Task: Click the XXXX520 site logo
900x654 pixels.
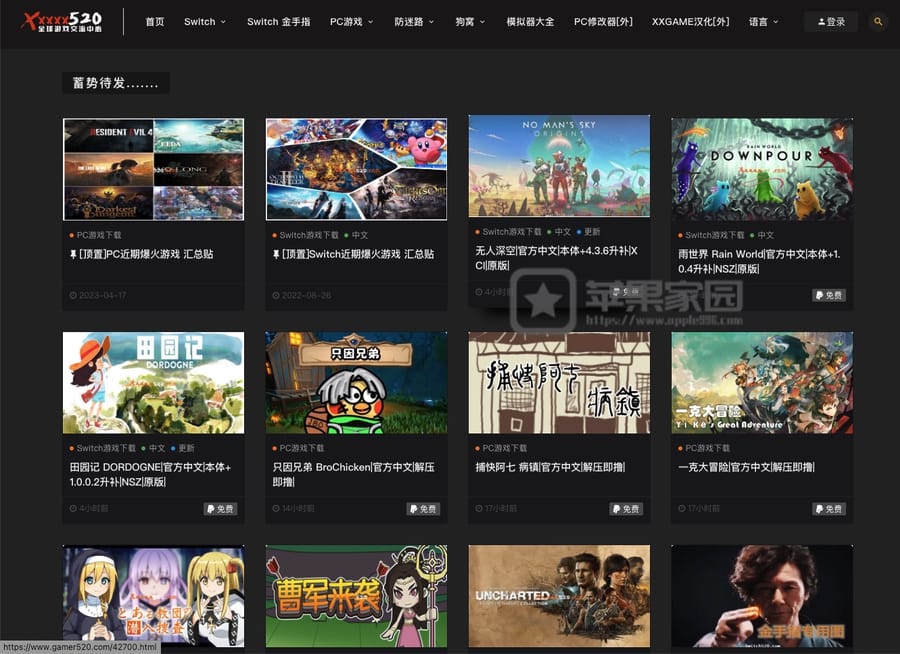Action: click(x=62, y=22)
